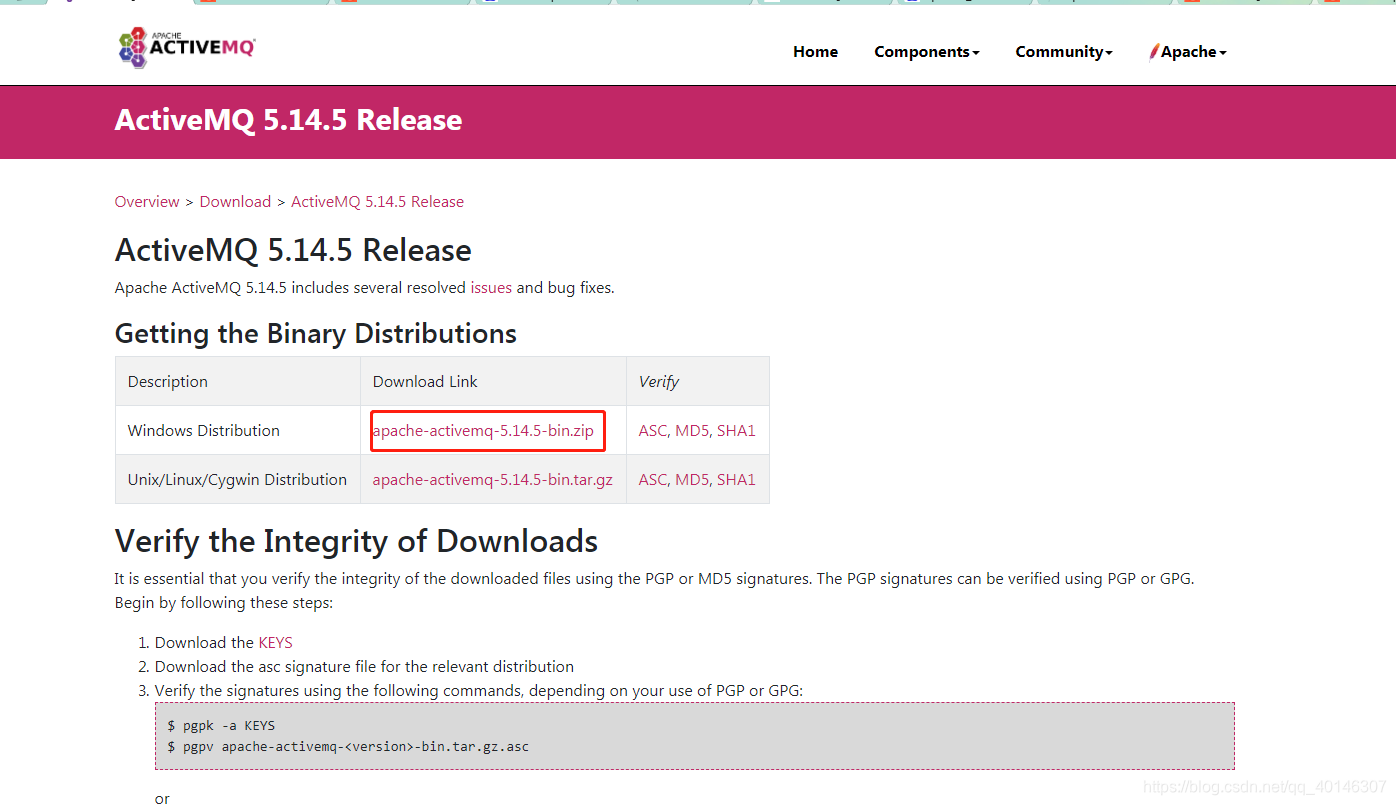
Task: Click the Description column header
Action: pos(238,382)
